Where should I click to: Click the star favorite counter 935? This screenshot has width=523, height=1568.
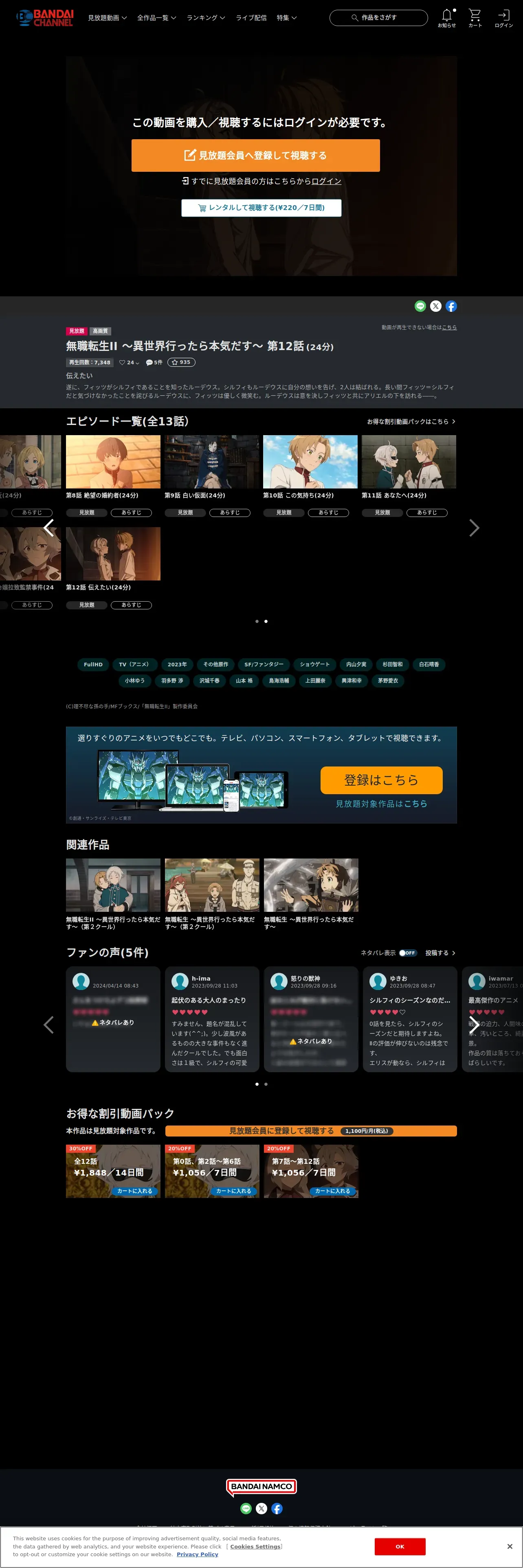(181, 362)
